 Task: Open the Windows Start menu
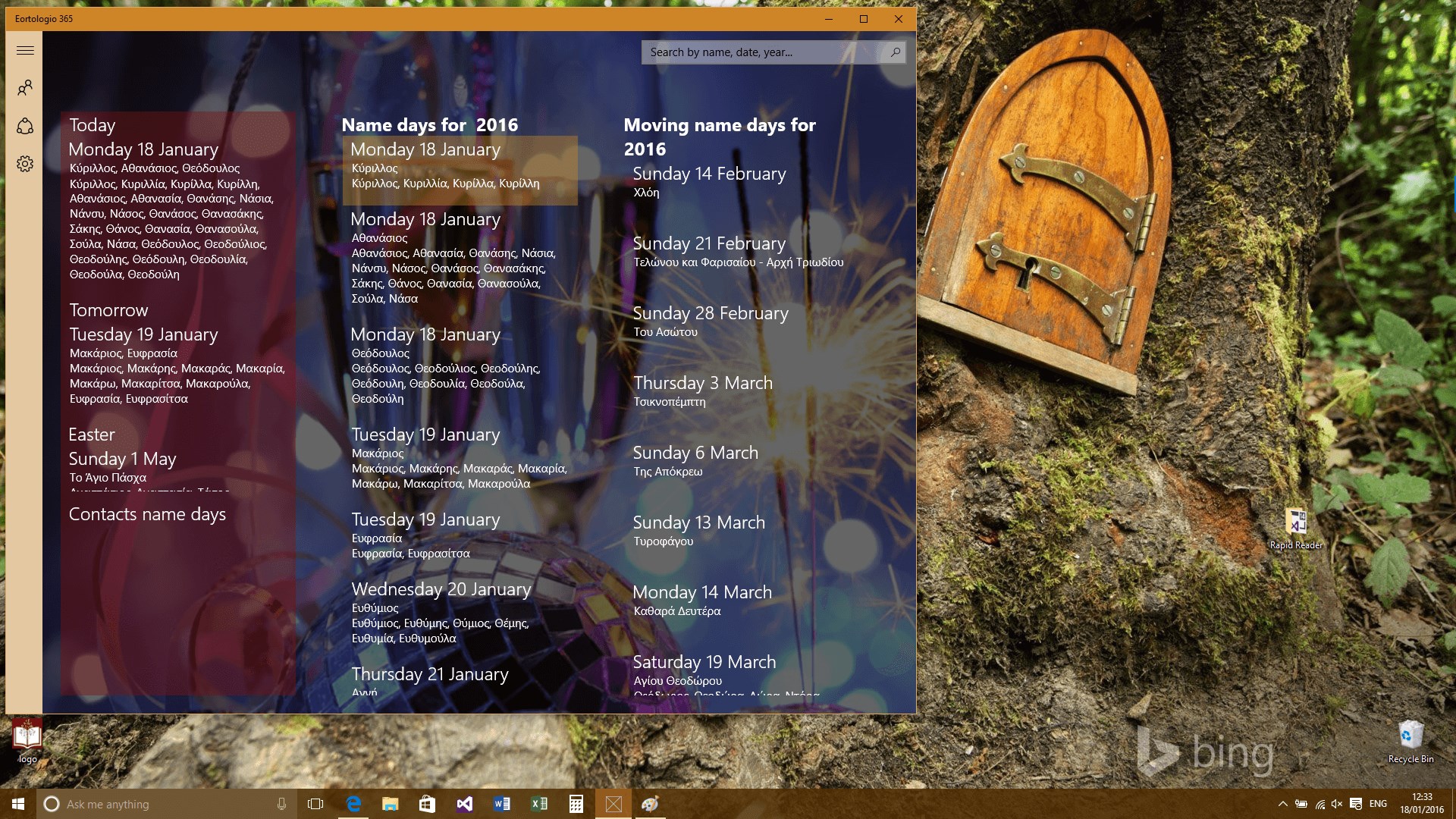click(18, 804)
